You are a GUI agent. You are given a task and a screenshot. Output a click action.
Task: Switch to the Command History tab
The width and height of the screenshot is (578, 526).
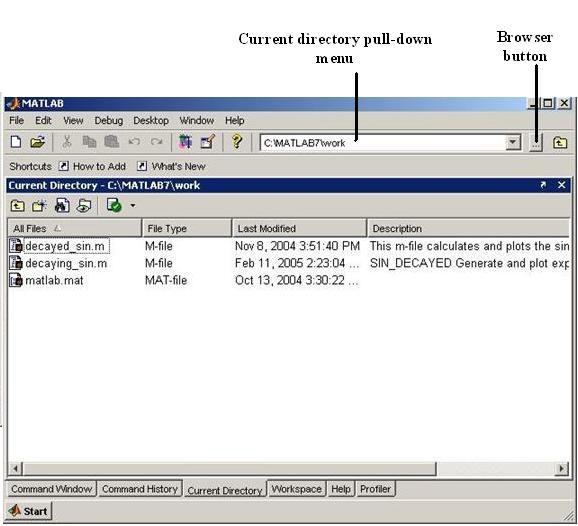(140, 489)
